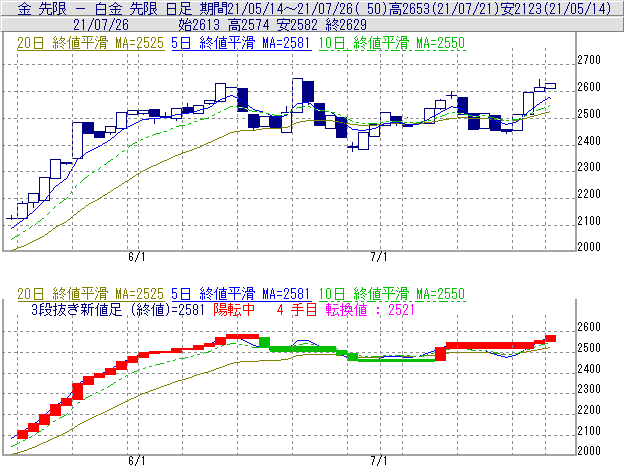Image resolution: width=624 pixels, height=475 pixels.
Task: Click the 2400 axis label on the candlestick chart
Action: coord(589,140)
